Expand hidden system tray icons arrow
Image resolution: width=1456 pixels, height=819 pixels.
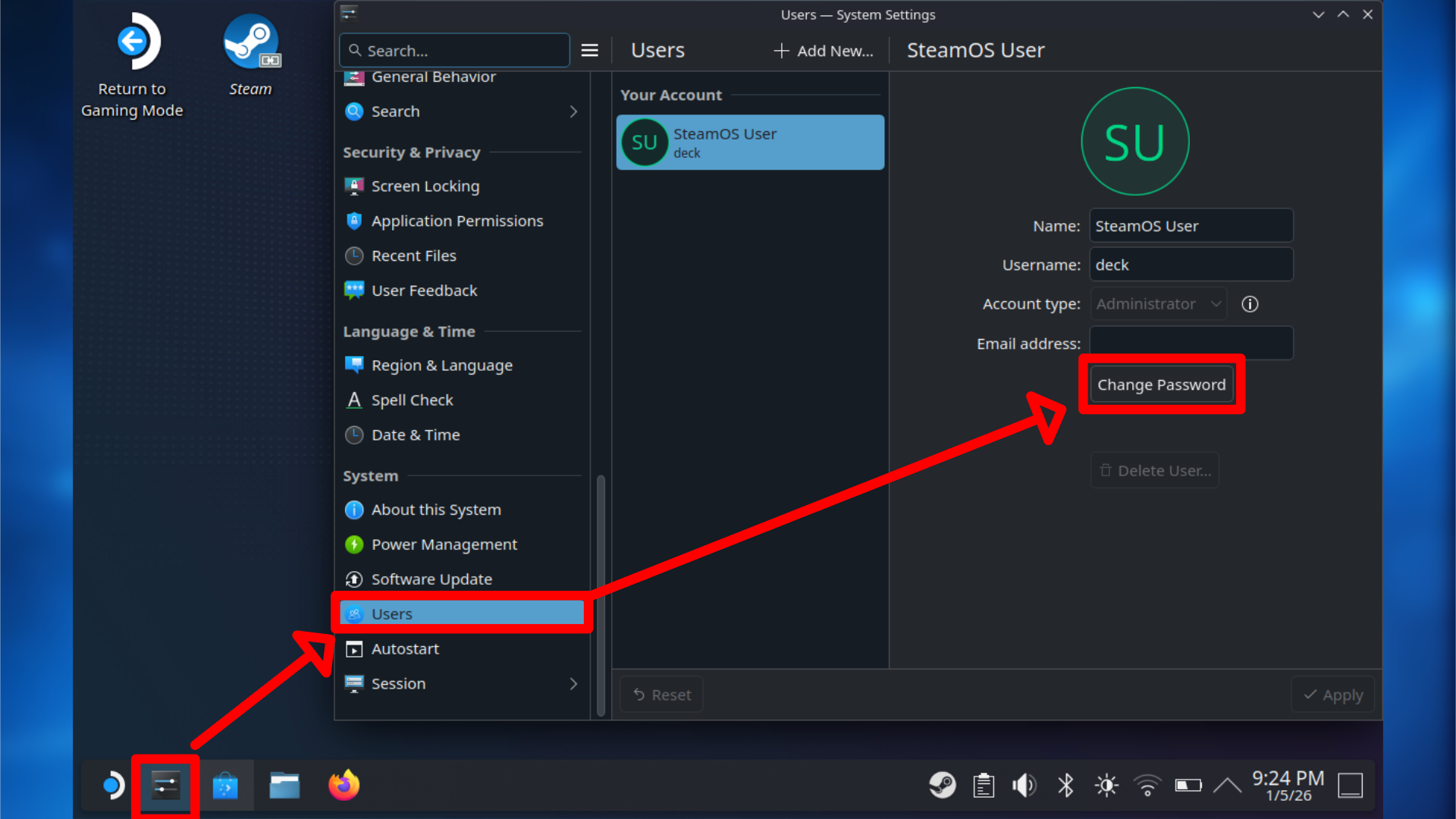1227,786
